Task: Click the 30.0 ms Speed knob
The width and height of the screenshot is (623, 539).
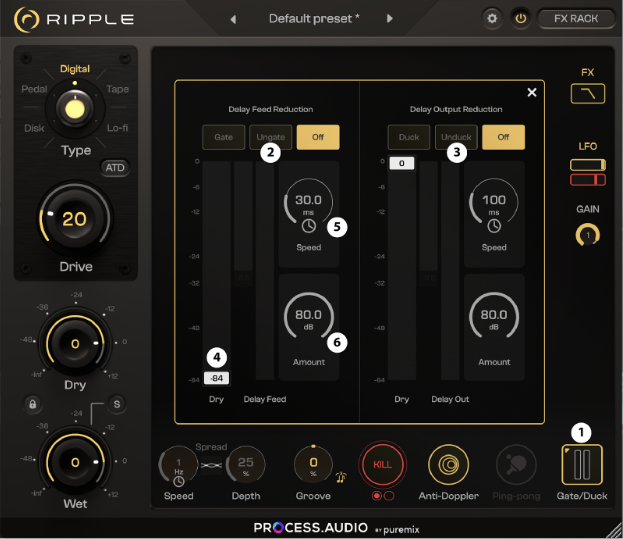Action: (308, 201)
